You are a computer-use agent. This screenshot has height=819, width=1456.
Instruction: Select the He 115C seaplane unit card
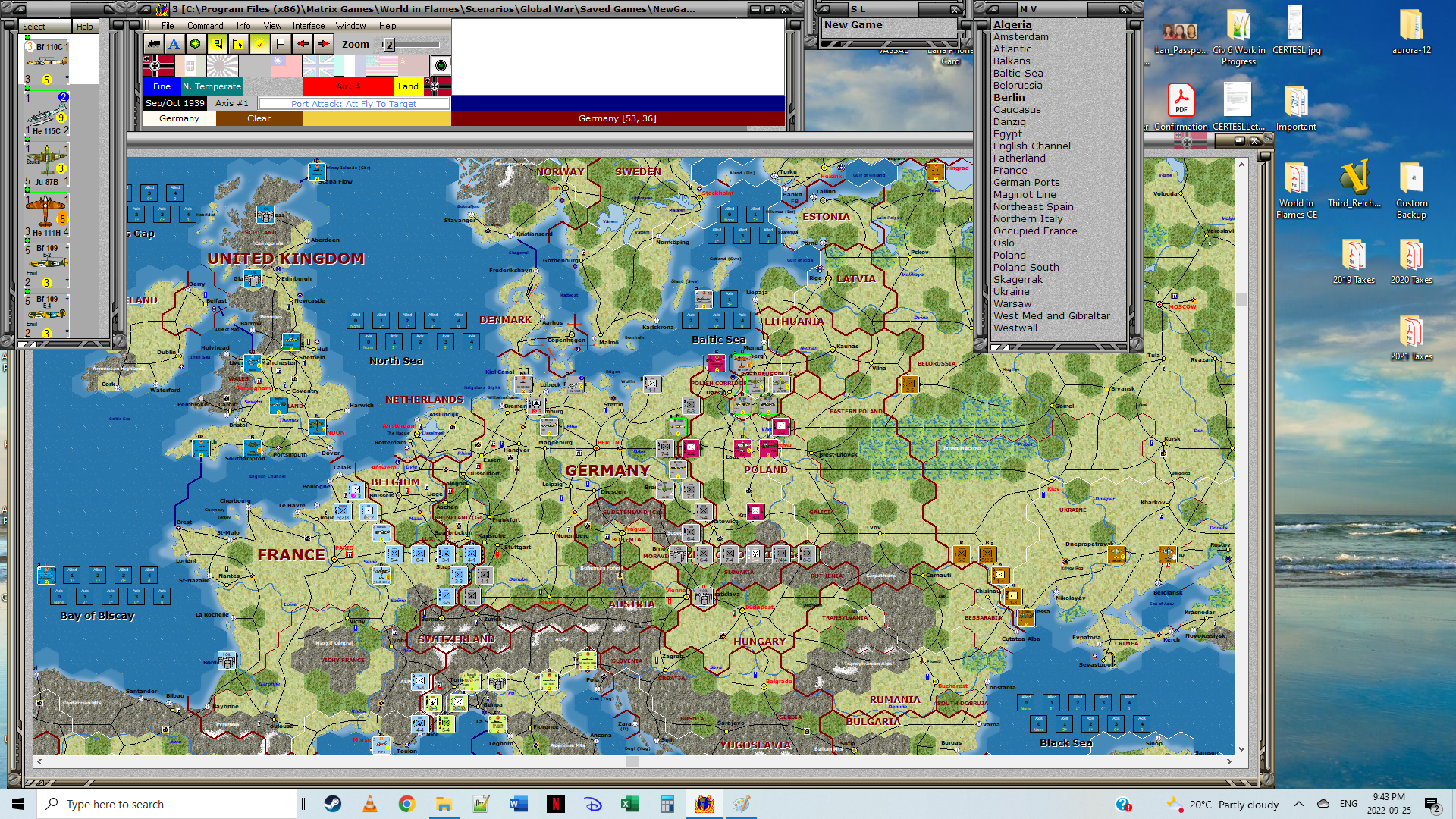47,114
